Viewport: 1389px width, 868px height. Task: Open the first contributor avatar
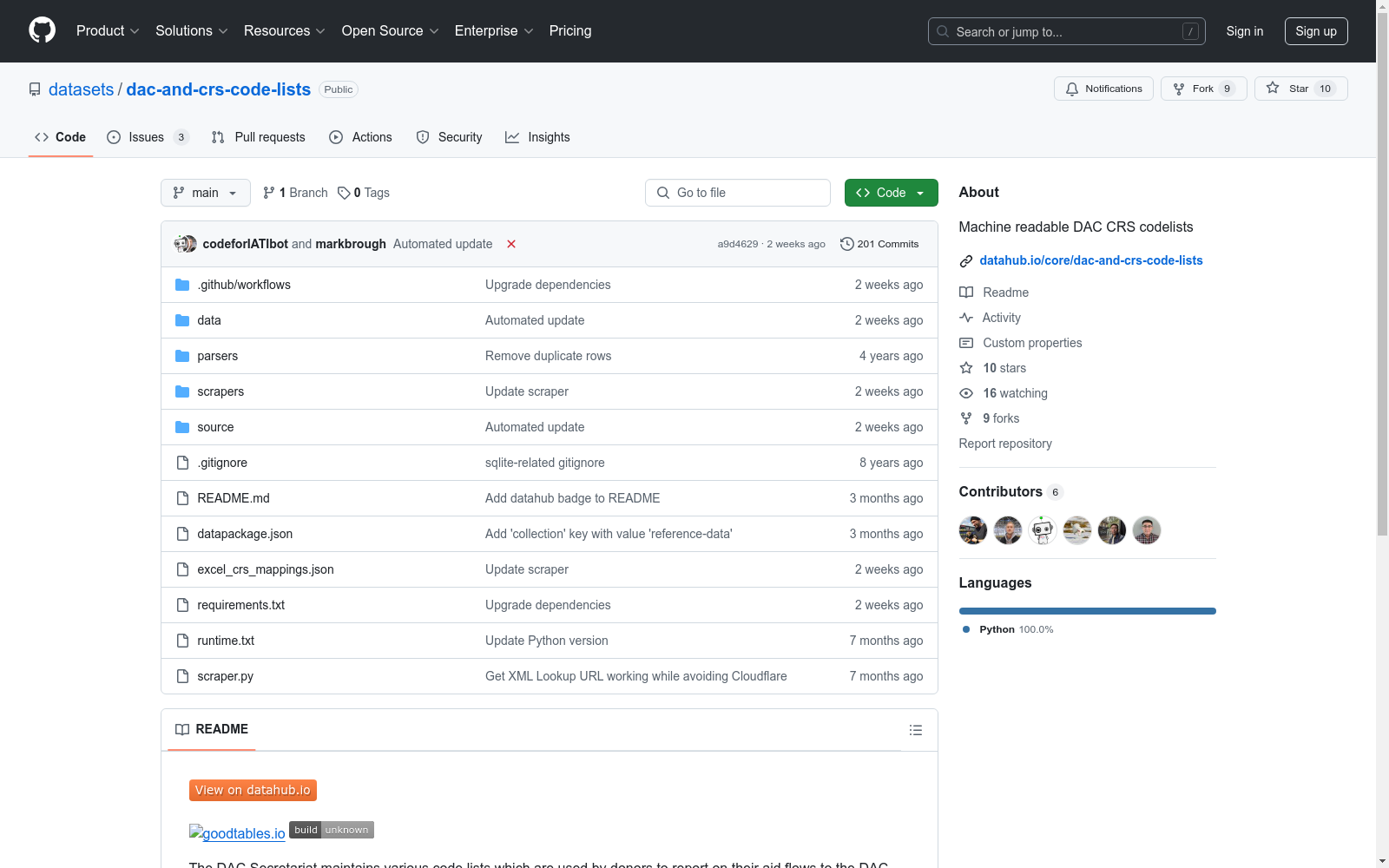pyautogui.click(x=973, y=530)
